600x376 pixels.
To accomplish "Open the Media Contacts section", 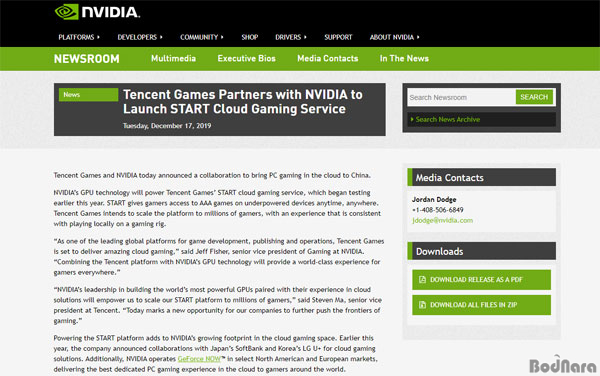I will point(328,59).
